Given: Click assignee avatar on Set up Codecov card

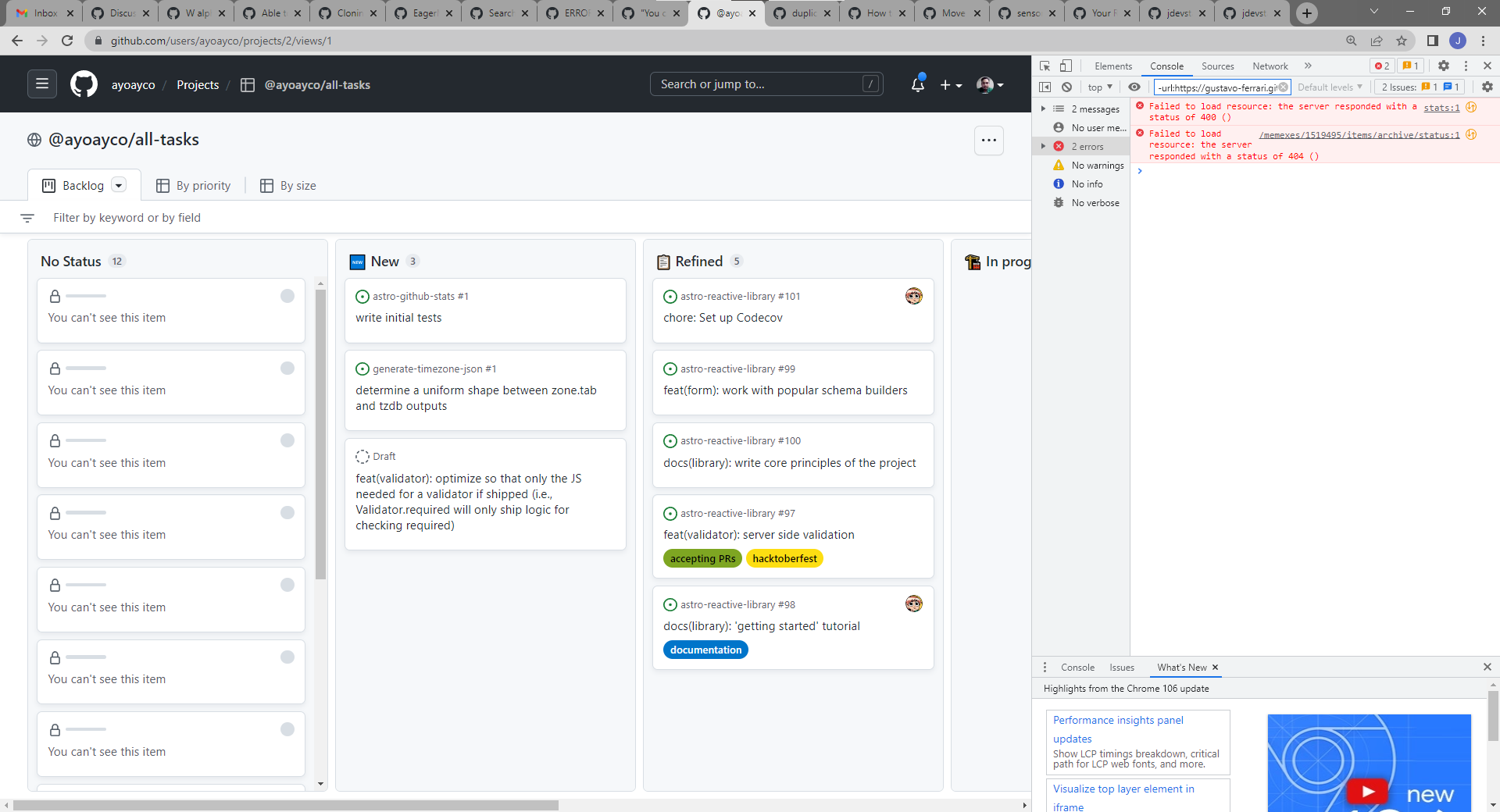Looking at the screenshot, I should [x=913, y=296].
